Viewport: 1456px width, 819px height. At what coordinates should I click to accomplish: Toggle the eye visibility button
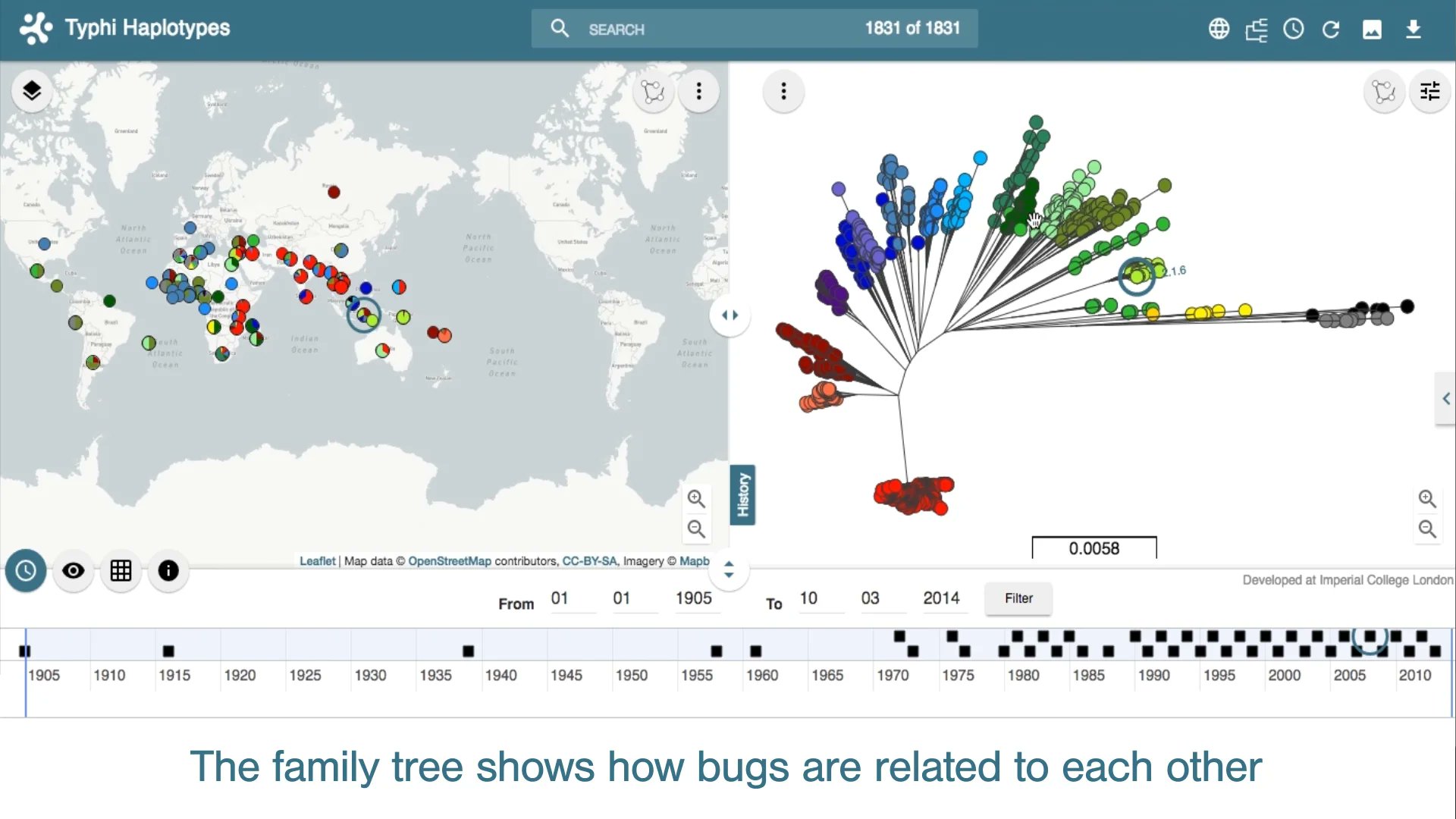74,570
